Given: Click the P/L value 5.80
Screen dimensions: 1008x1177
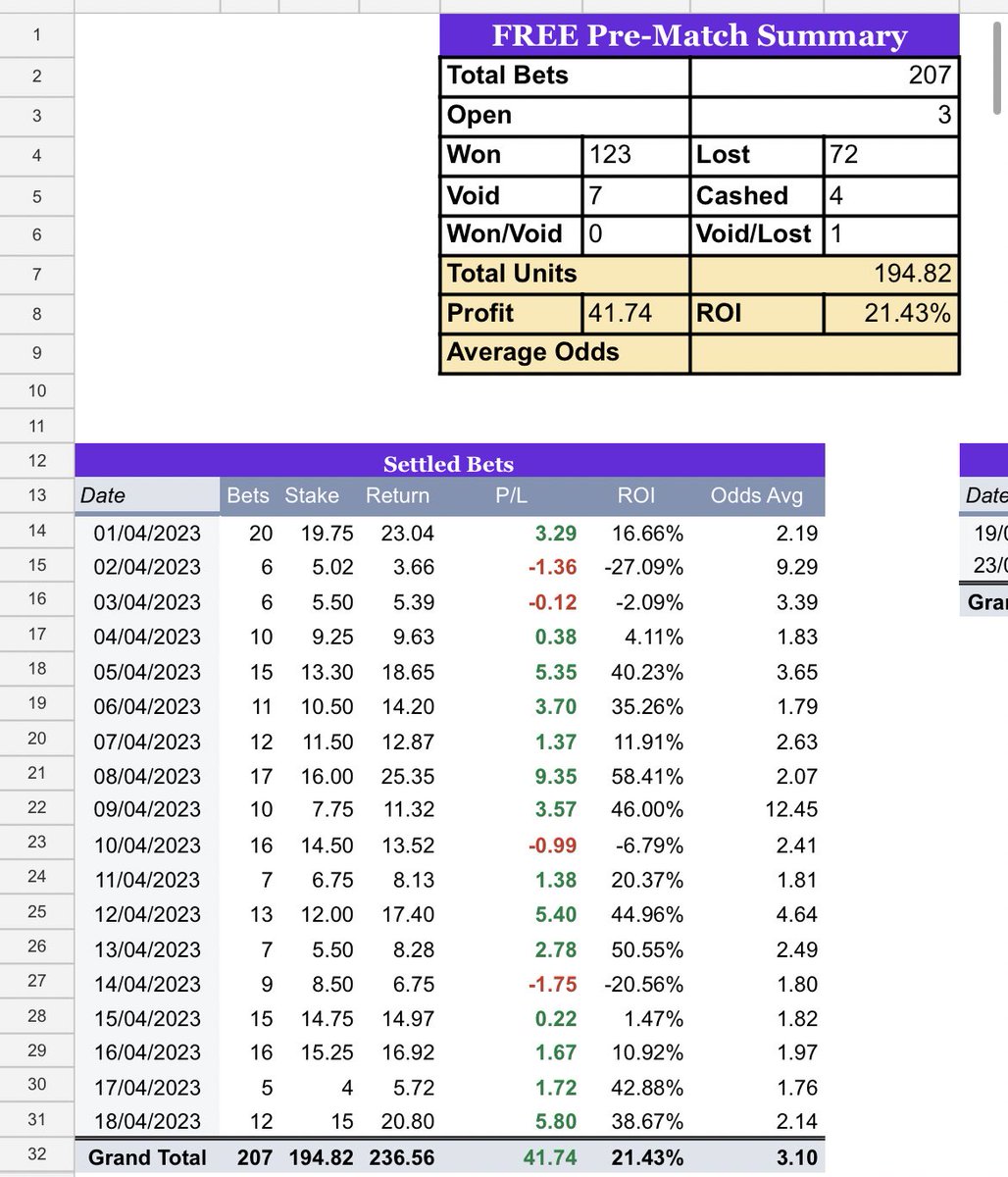Looking at the screenshot, I should click(557, 1121).
